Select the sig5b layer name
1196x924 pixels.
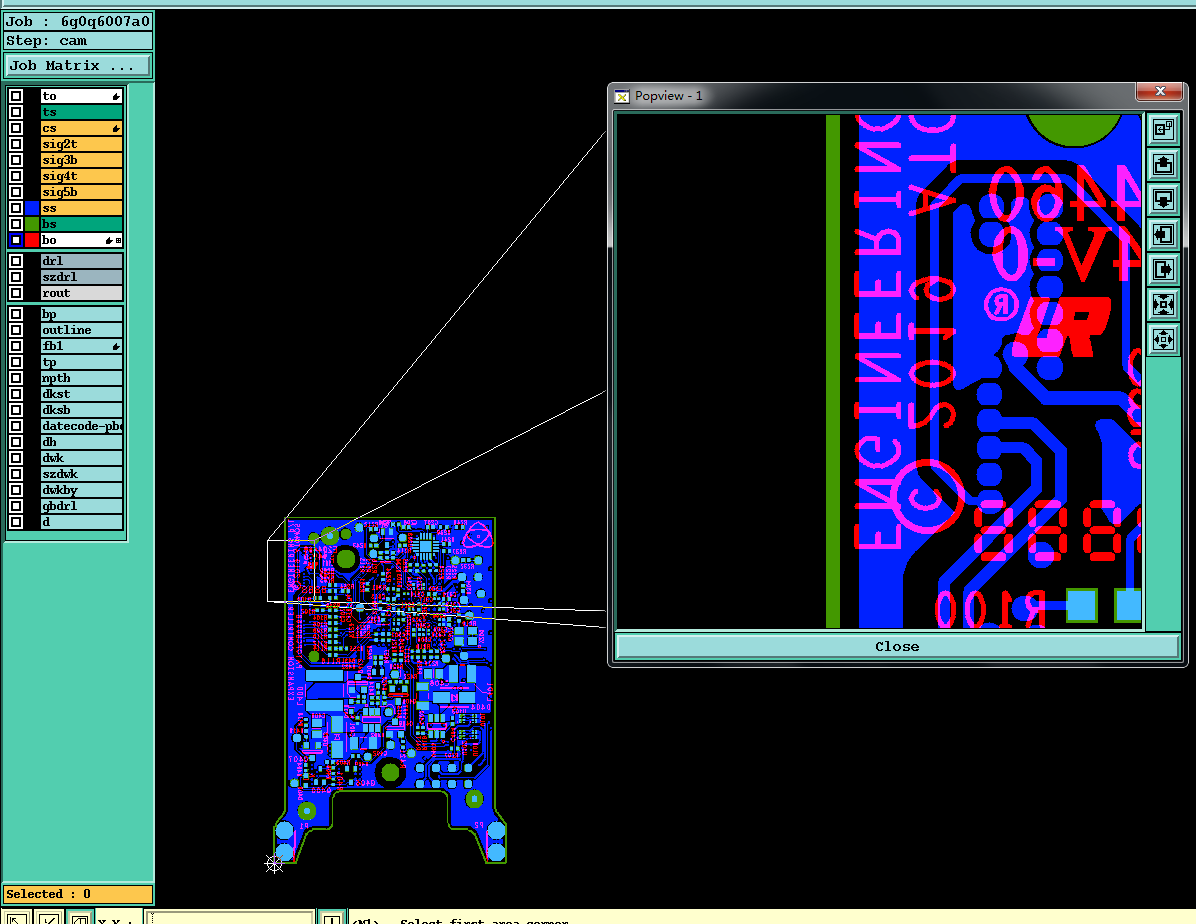click(x=82, y=192)
